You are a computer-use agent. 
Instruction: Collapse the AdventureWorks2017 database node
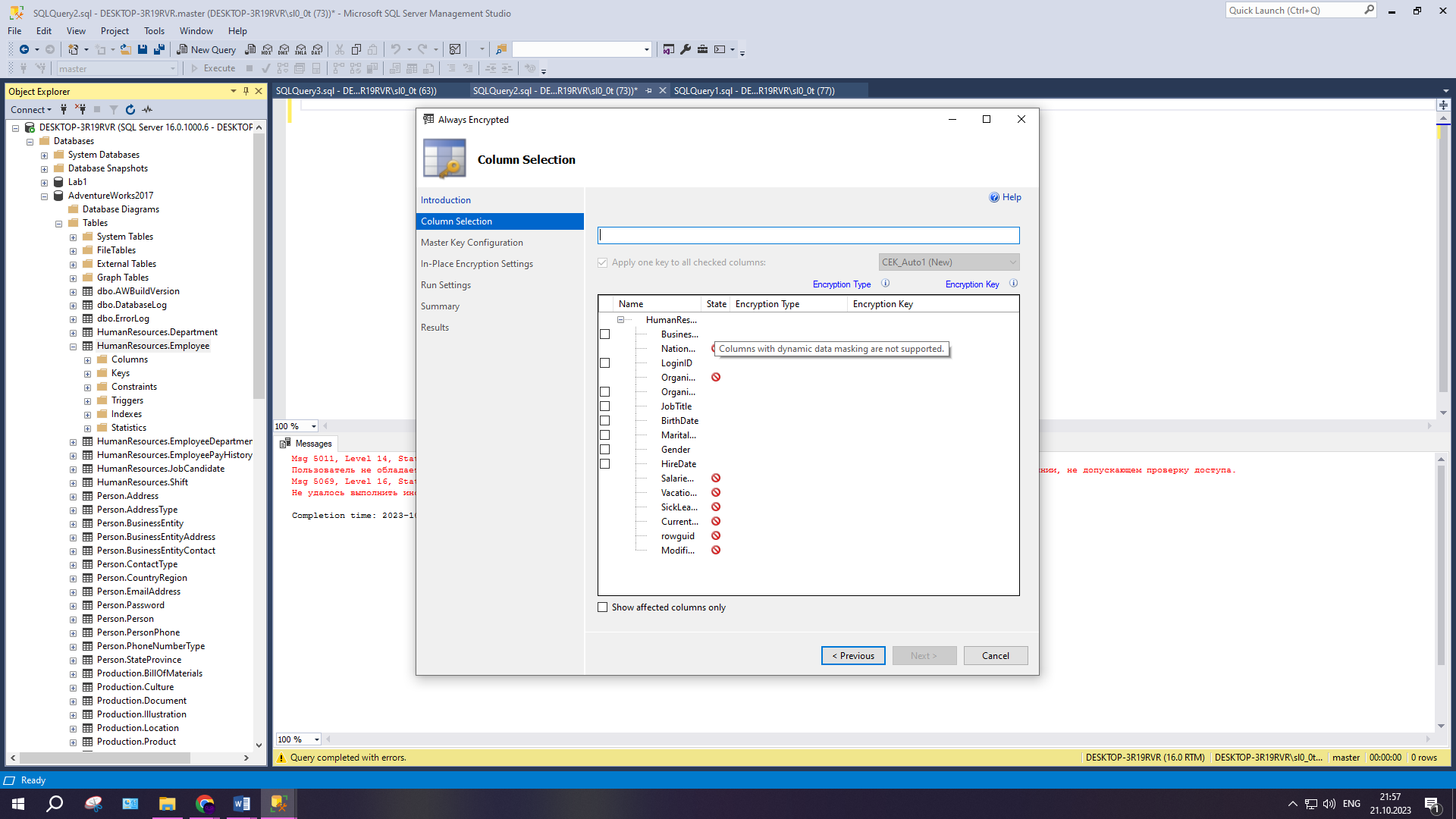44,196
